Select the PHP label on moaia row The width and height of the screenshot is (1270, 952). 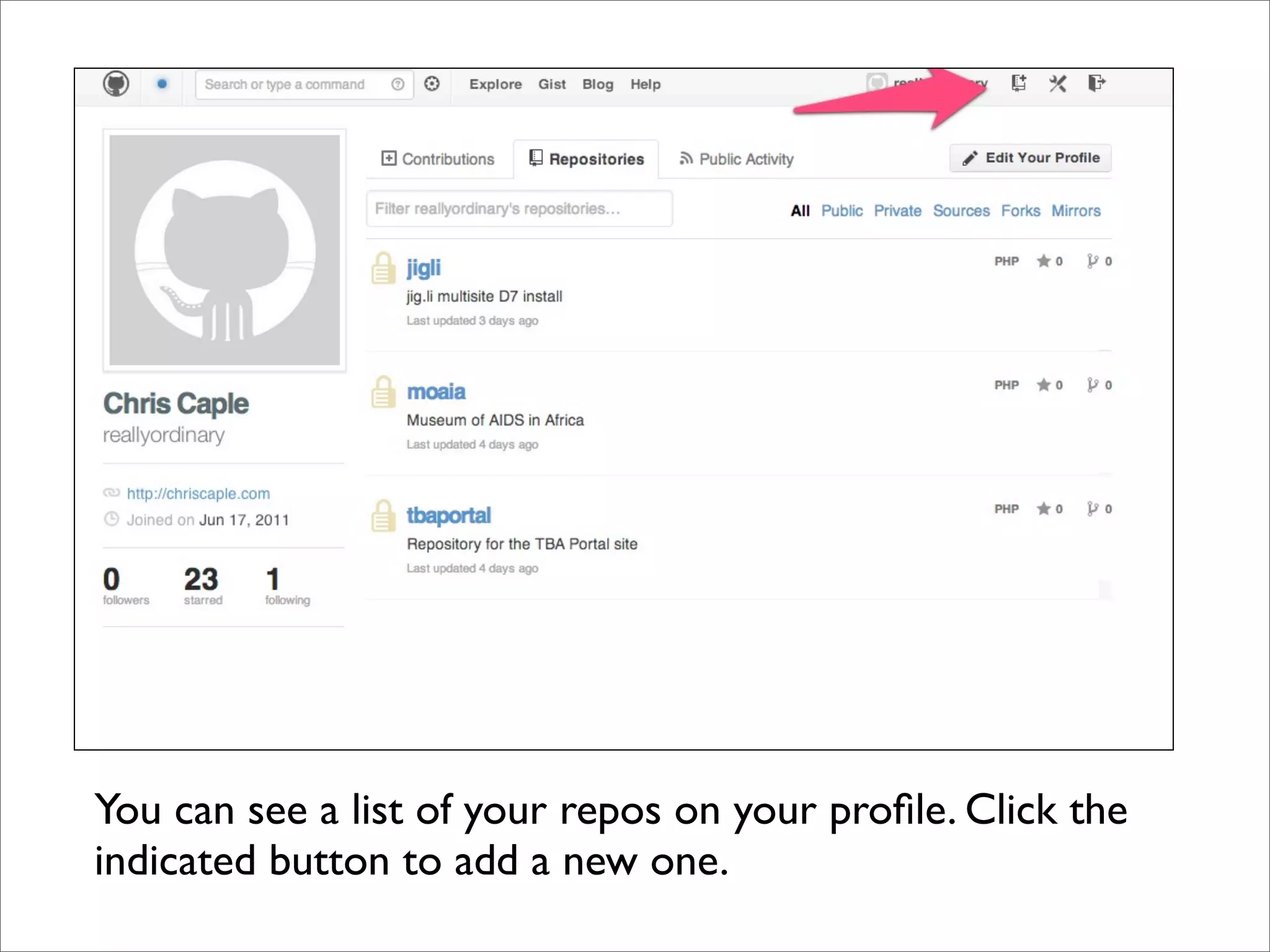coord(1006,385)
